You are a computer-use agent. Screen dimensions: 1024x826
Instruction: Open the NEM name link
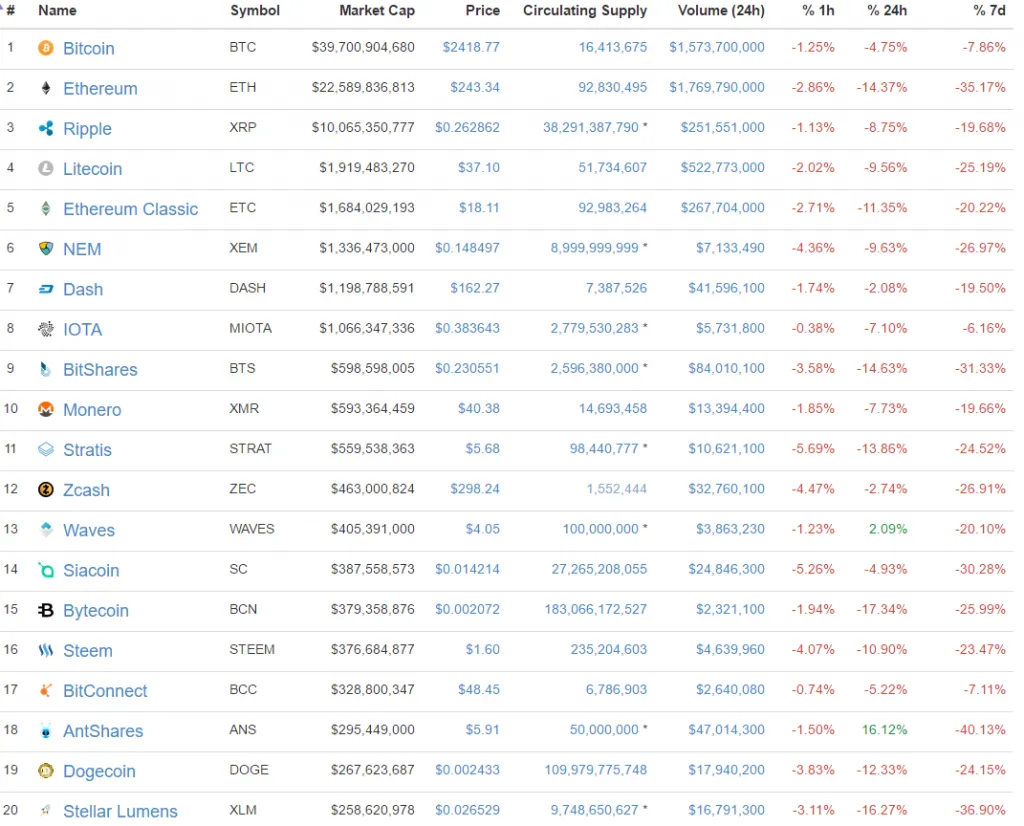(82, 249)
